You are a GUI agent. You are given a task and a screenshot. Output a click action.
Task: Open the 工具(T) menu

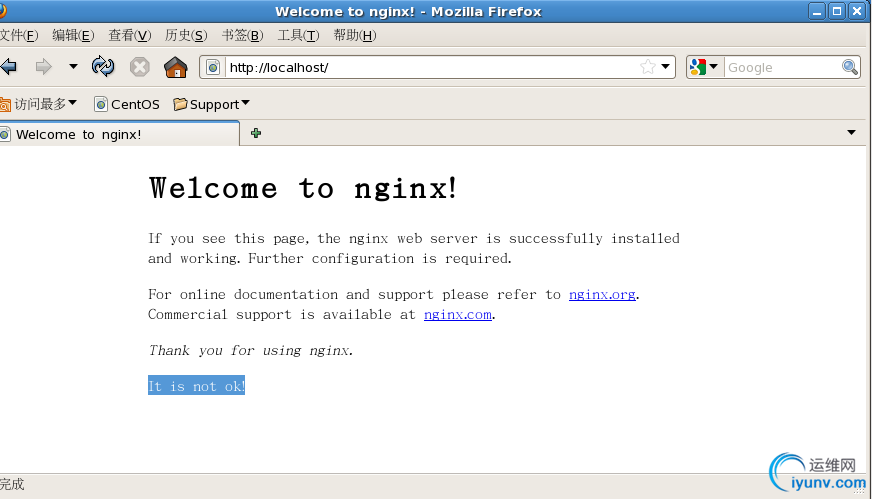298,36
